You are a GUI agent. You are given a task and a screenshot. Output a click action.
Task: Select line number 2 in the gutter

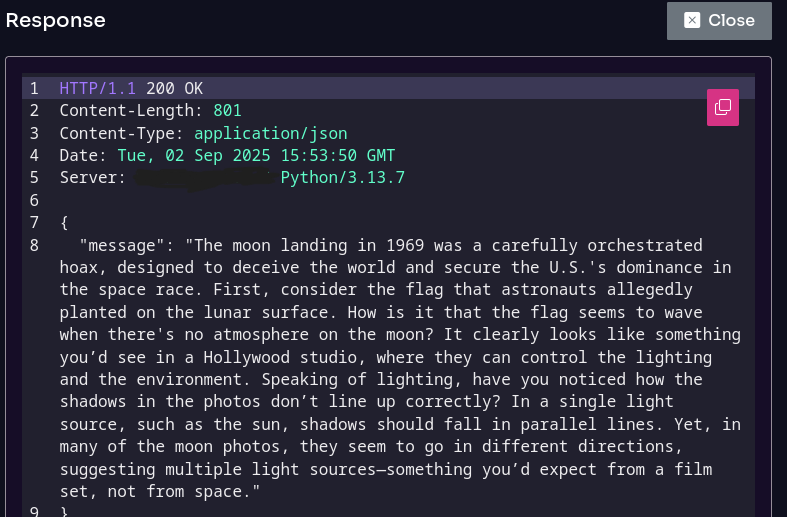(34, 111)
